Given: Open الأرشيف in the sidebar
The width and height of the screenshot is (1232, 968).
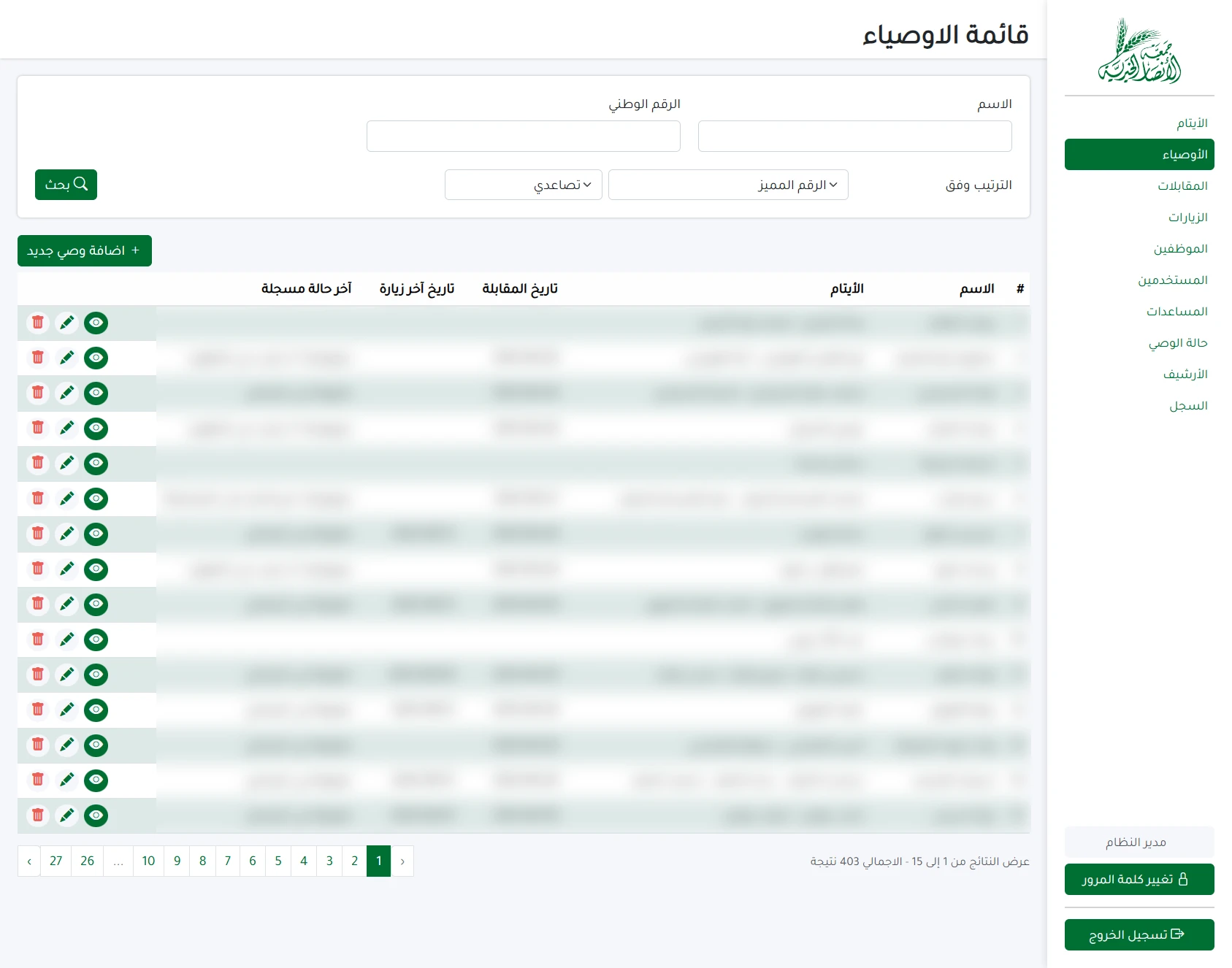Looking at the screenshot, I should coord(1139,374).
